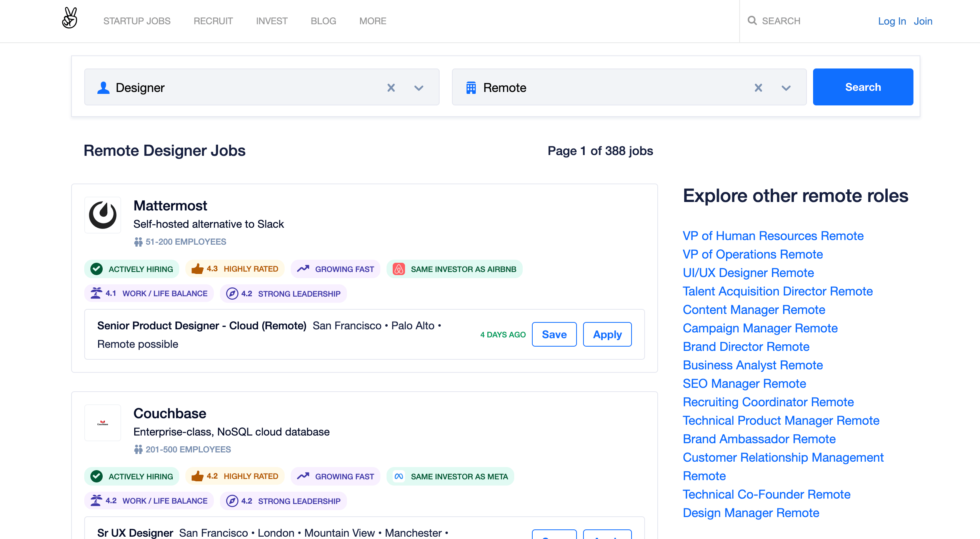980x539 pixels.
Task: Click Mattermost's 4.2 Strong Leadership compass icon
Action: [232, 293]
